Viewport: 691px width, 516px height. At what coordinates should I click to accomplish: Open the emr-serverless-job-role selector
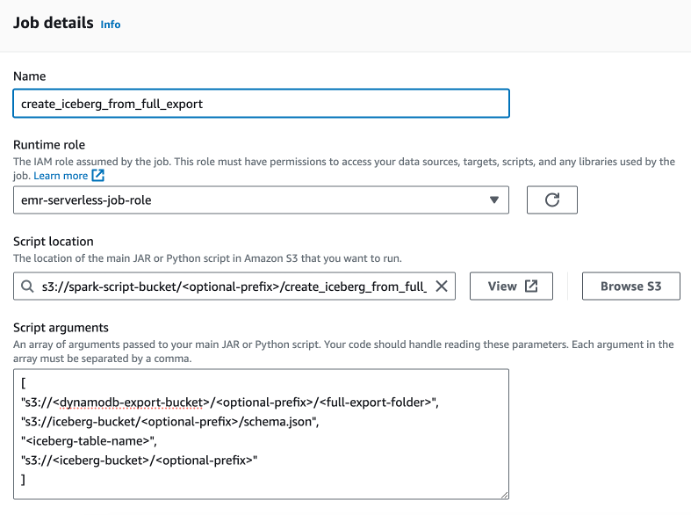pyautogui.click(x=261, y=200)
